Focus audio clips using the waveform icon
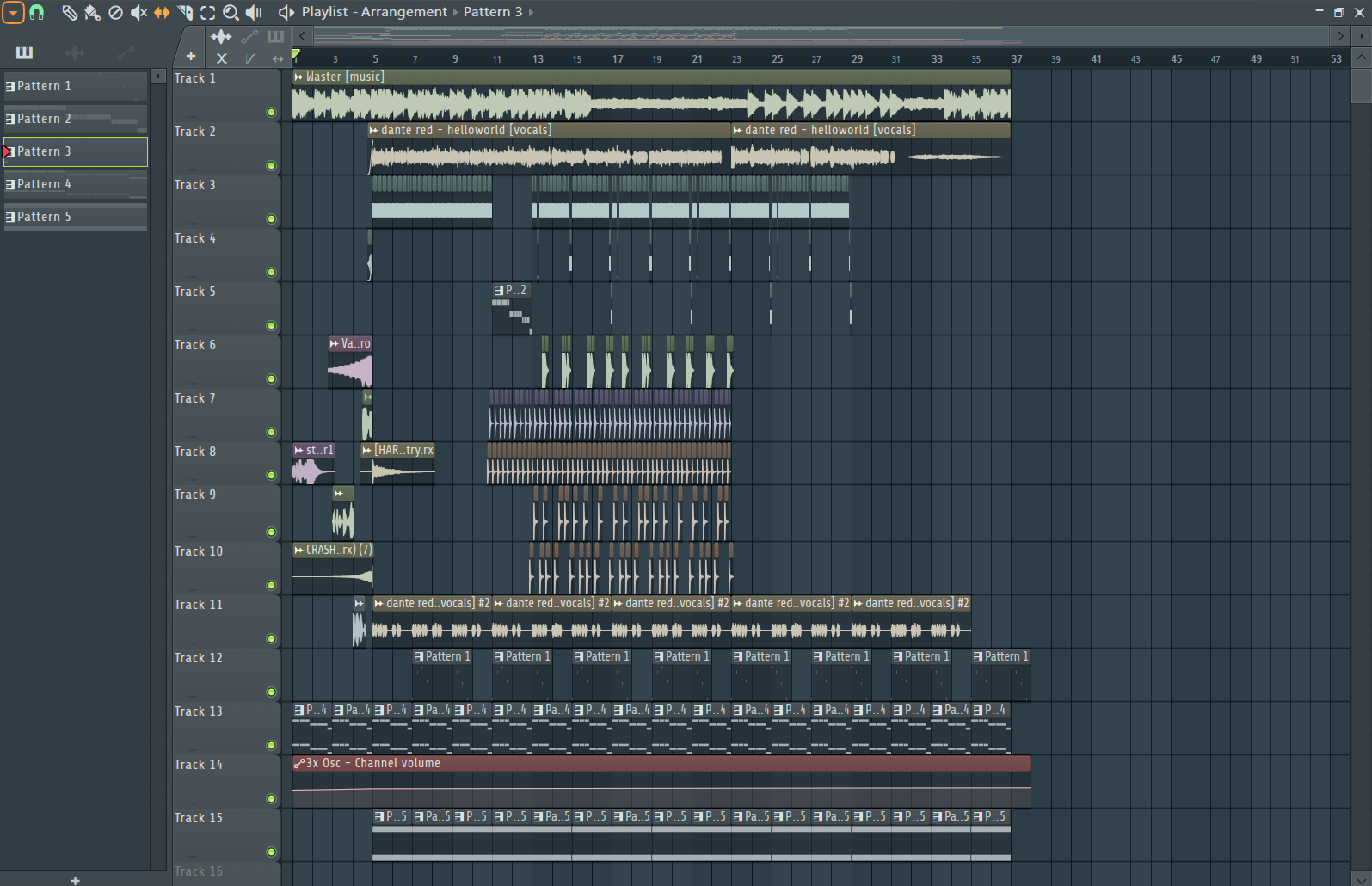Viewport: 1372px width, 886px height. (221, 36)
